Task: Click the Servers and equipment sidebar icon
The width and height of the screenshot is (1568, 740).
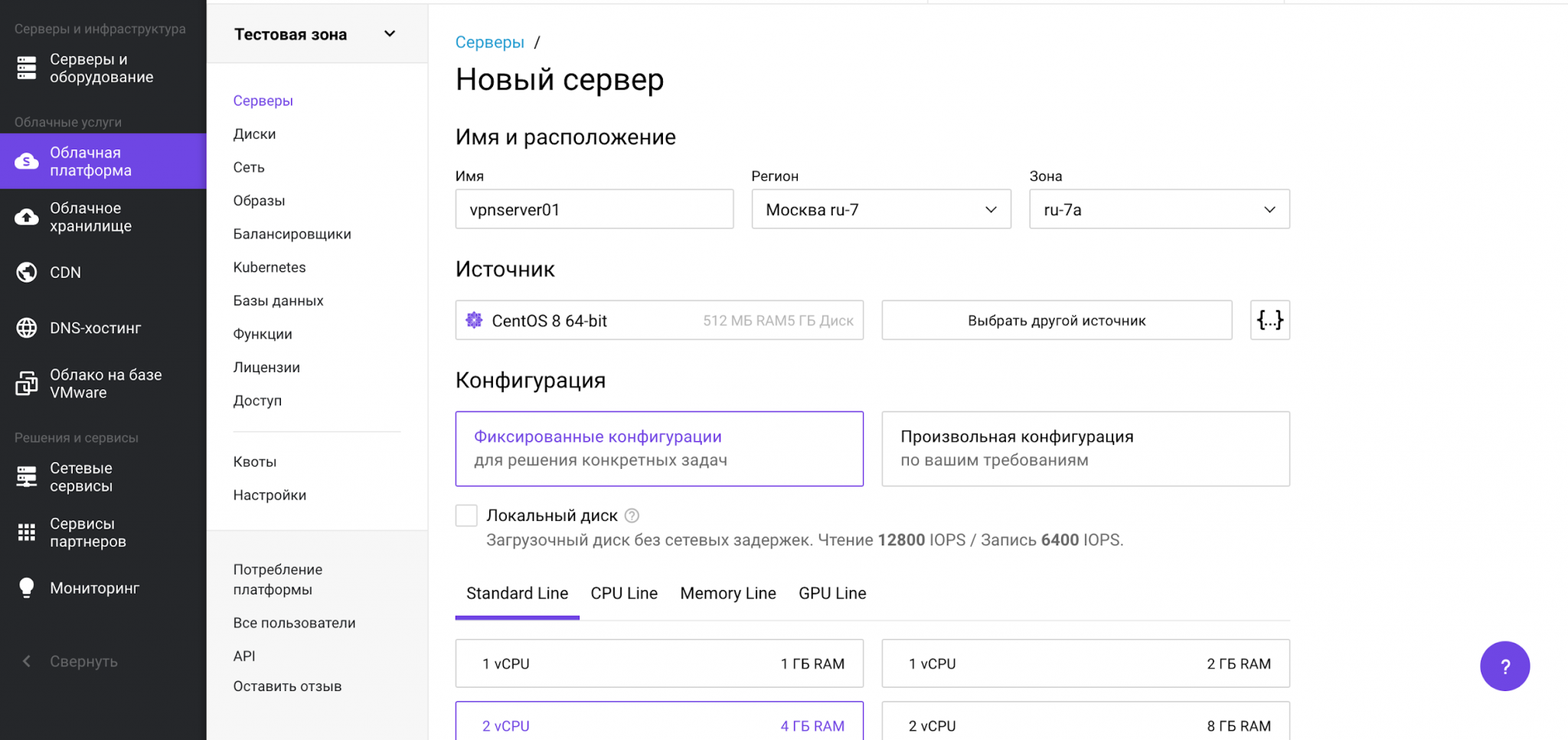Action: coord(27,68)
